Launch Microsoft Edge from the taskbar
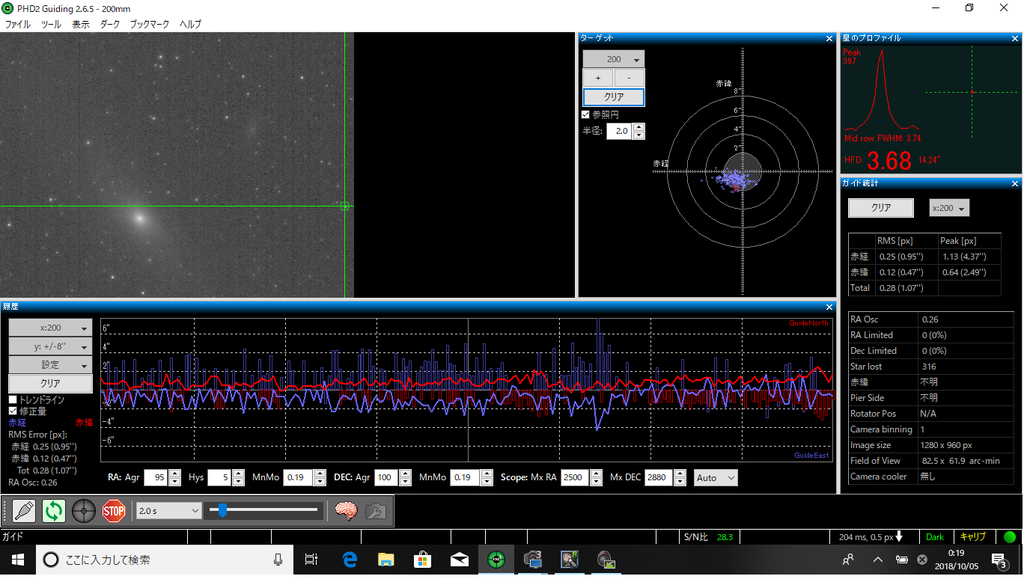The height and width of the screenshot is (585, 1024). tap(349, 560)
